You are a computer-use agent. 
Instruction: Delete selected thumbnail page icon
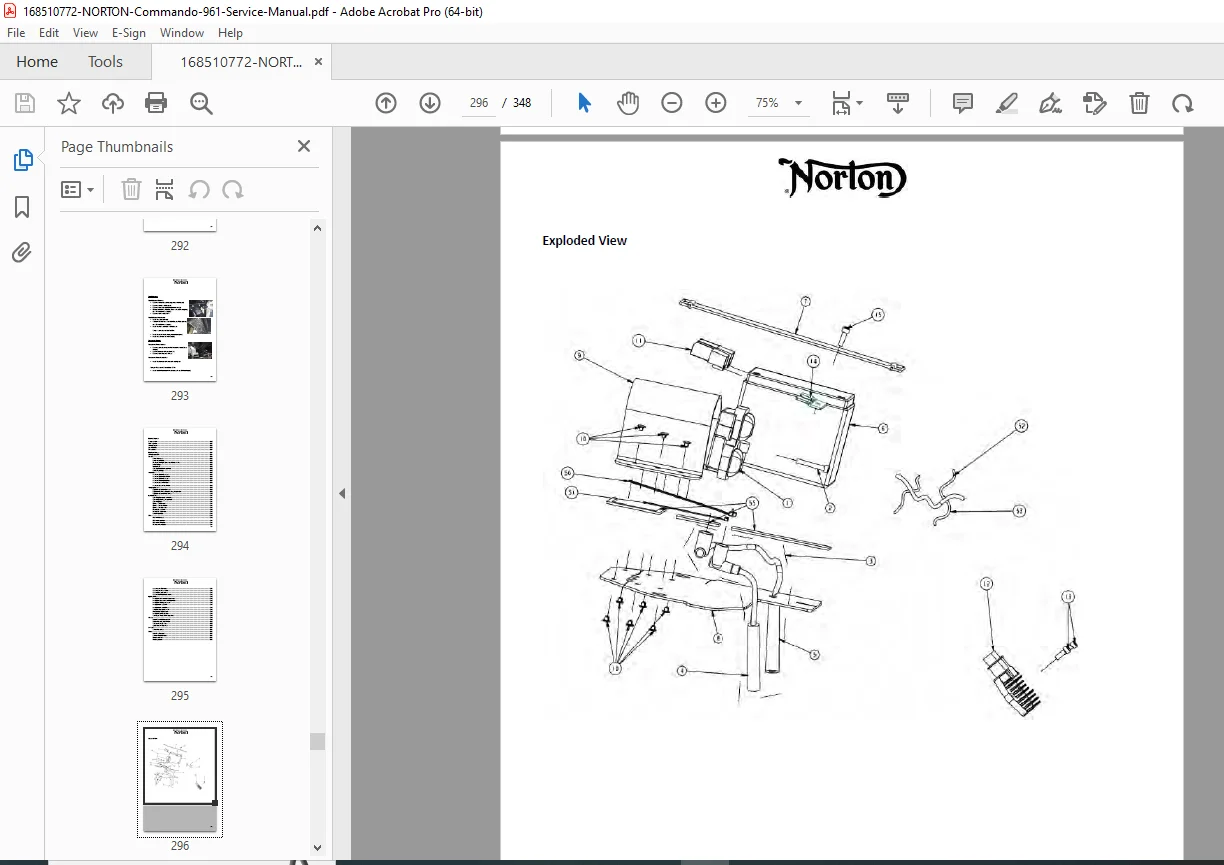(x=132, y=190)
